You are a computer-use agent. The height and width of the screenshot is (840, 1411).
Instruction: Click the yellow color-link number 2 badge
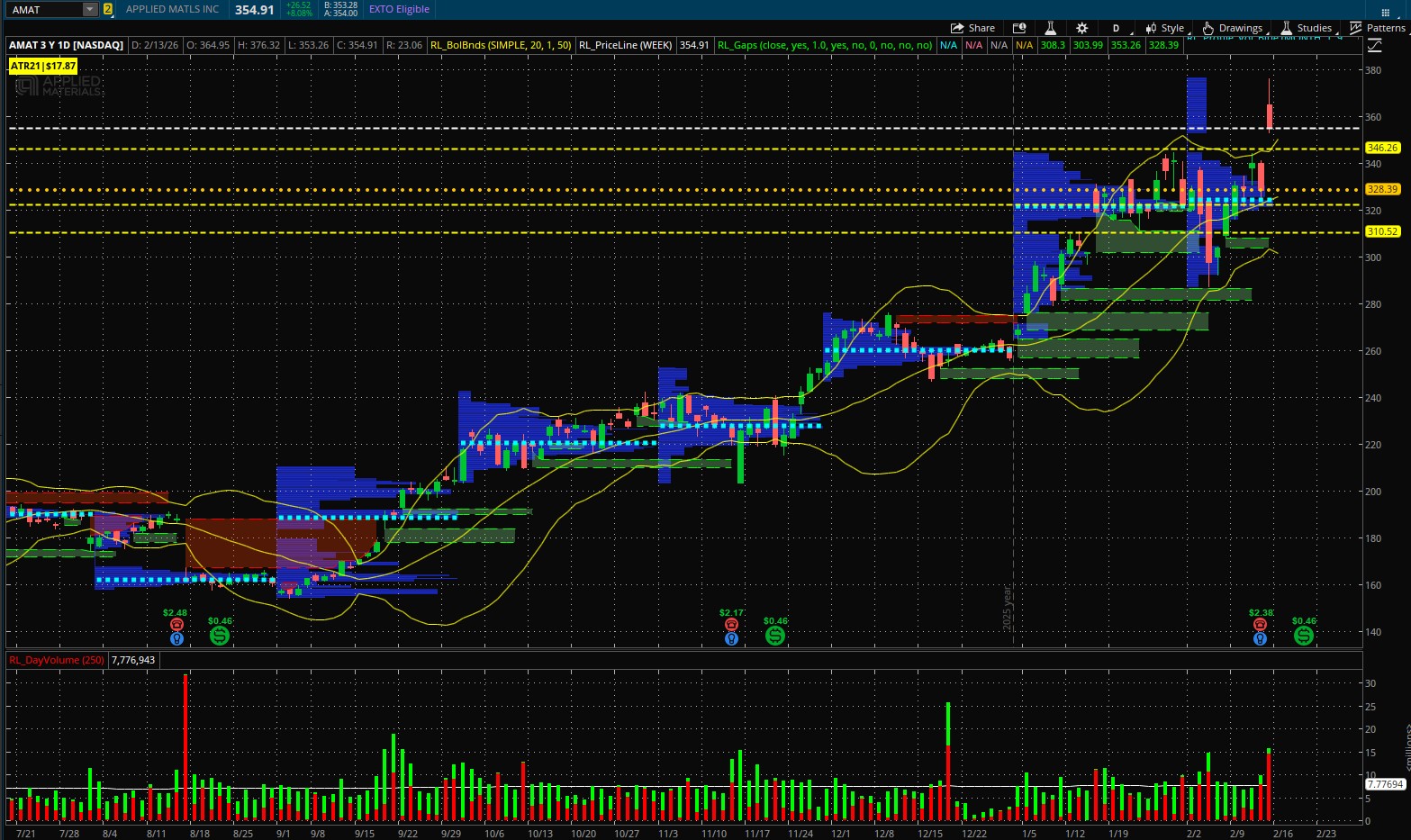click(108, 9)
